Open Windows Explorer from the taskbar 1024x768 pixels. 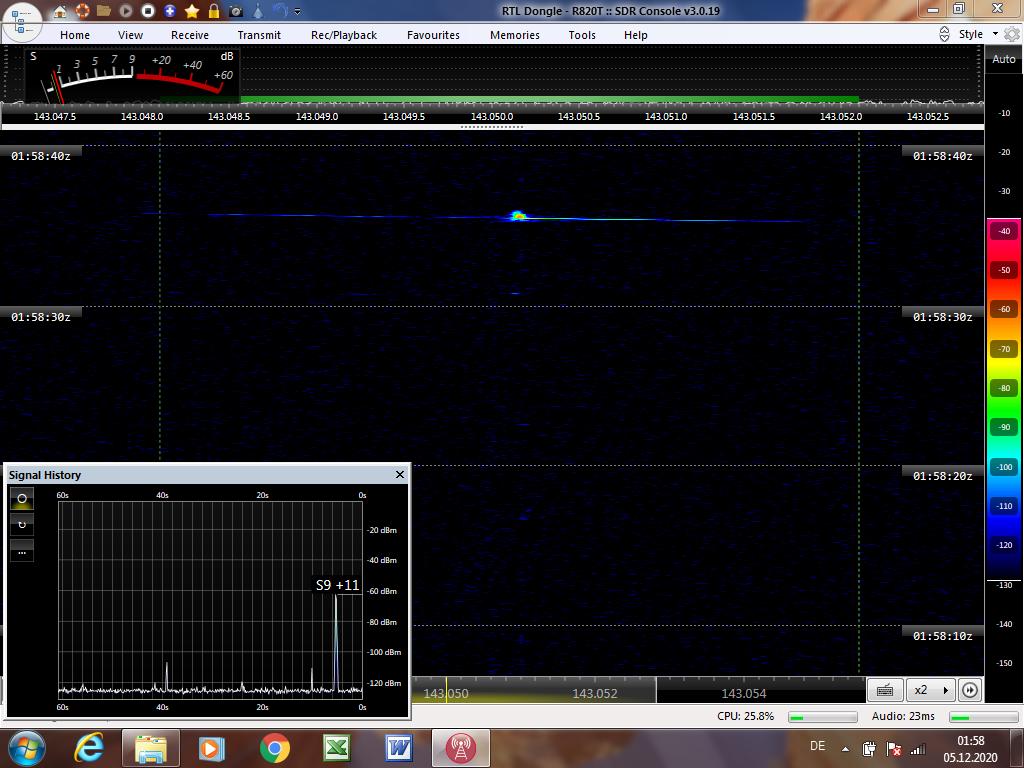point(150,748)
